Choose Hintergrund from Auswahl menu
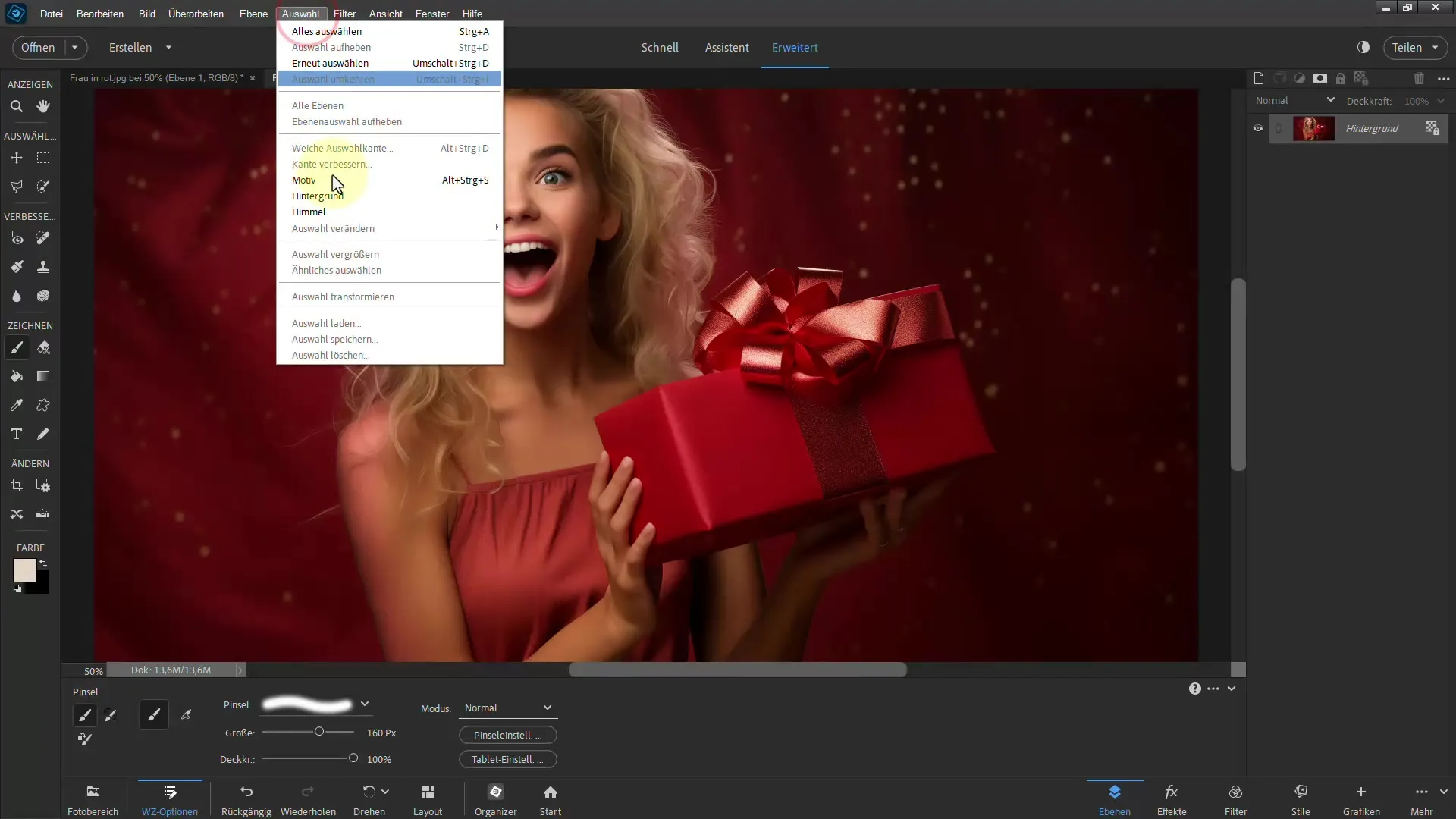1456x819 pixels. 389,196
